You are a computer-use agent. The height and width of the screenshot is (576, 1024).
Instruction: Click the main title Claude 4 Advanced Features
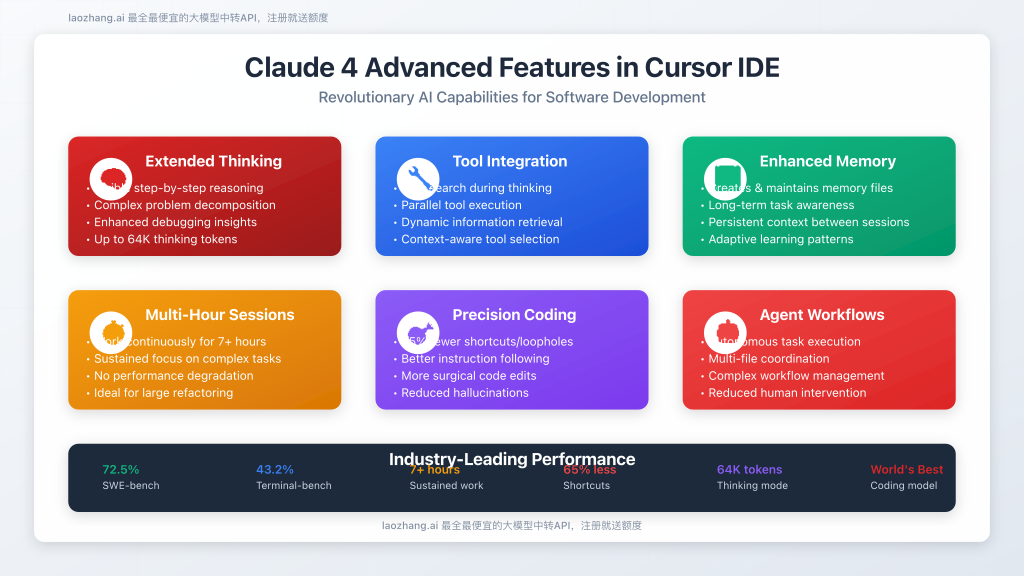point(512,67)
